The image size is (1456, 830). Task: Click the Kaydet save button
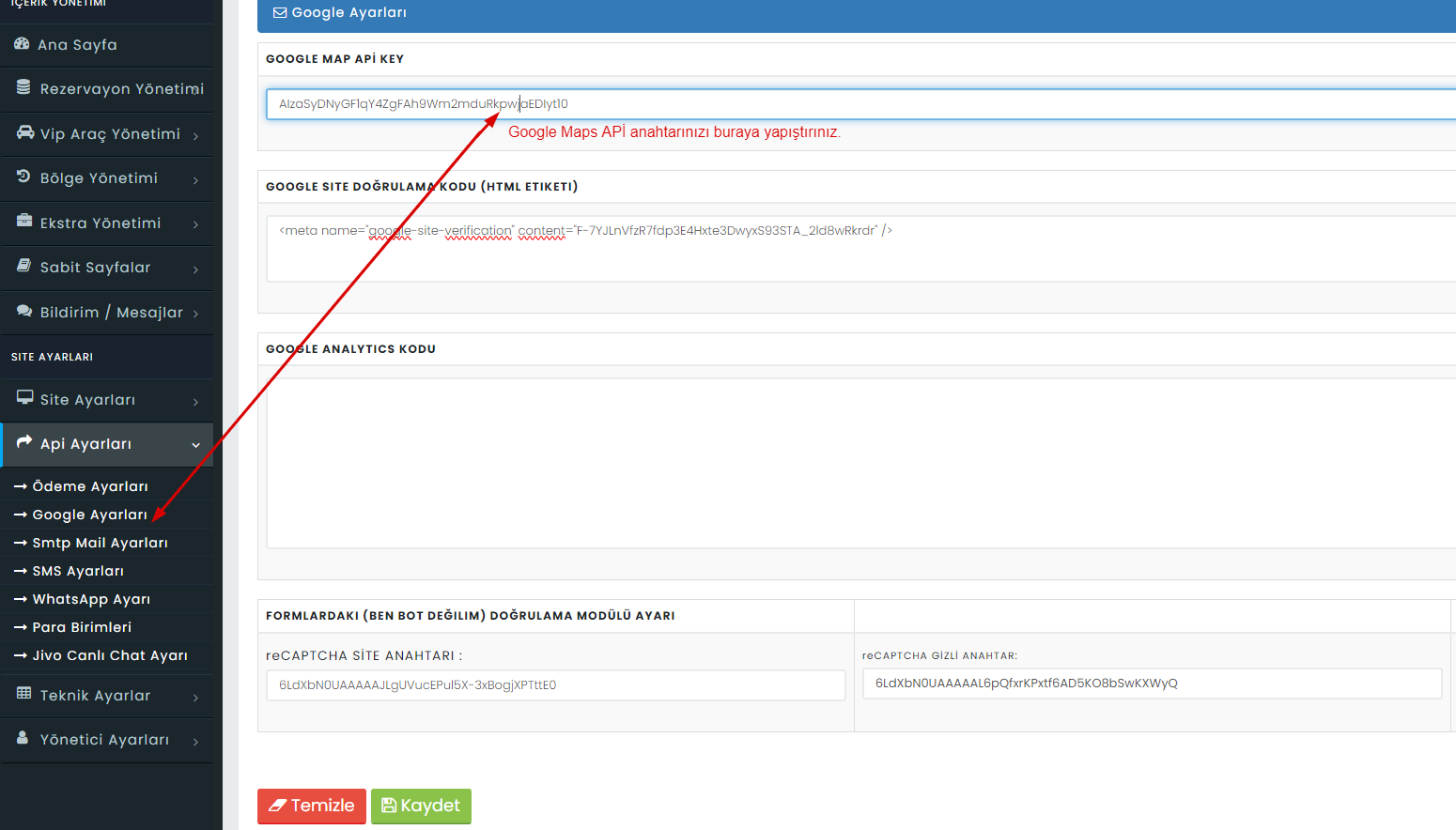(x=421, y=806)
